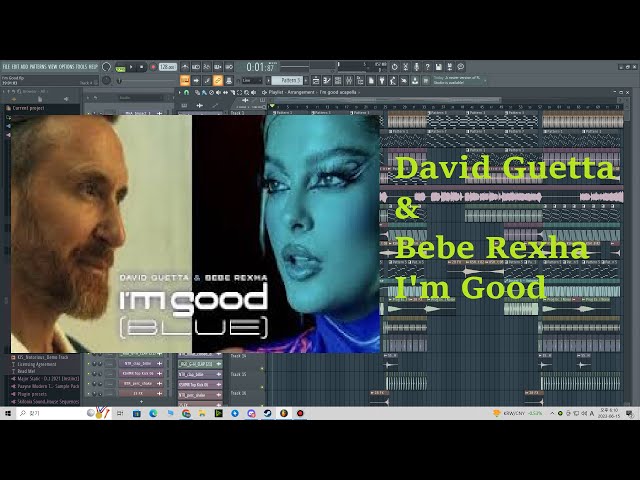Viewport: 640px width, 480px height.
Task: Open the OPTIONS menu
Action: [67, 67]
